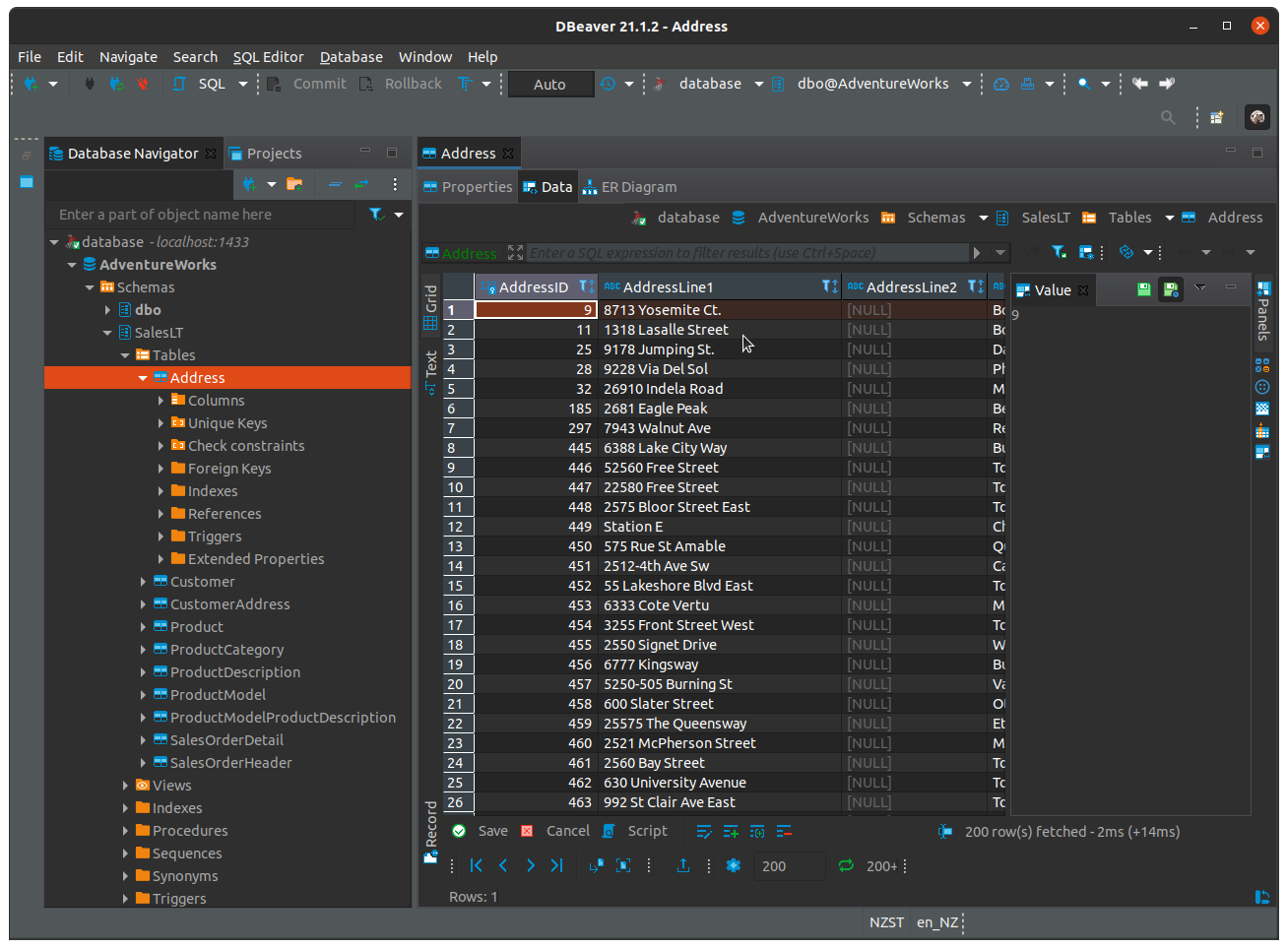Edit the fetch size 200 field
The image size is (1288, 949).
coord(788,866)
